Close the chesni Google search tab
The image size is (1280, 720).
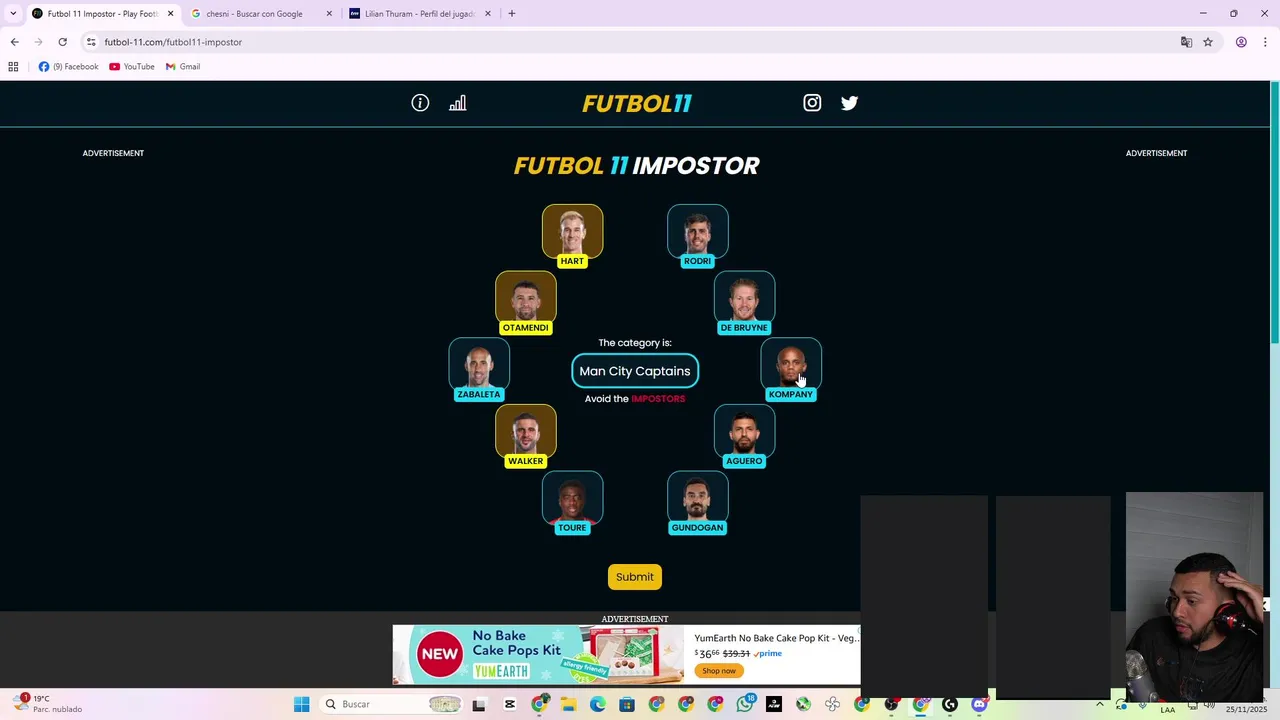pos(329,14)
